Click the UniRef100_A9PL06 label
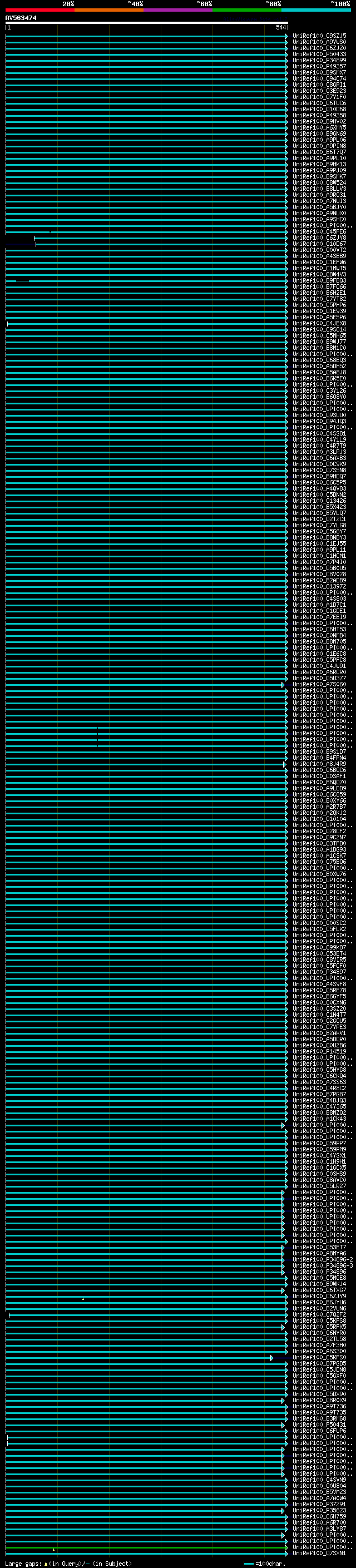The image size is (356, 1568). pyautogui.click(x=319, y=140)
